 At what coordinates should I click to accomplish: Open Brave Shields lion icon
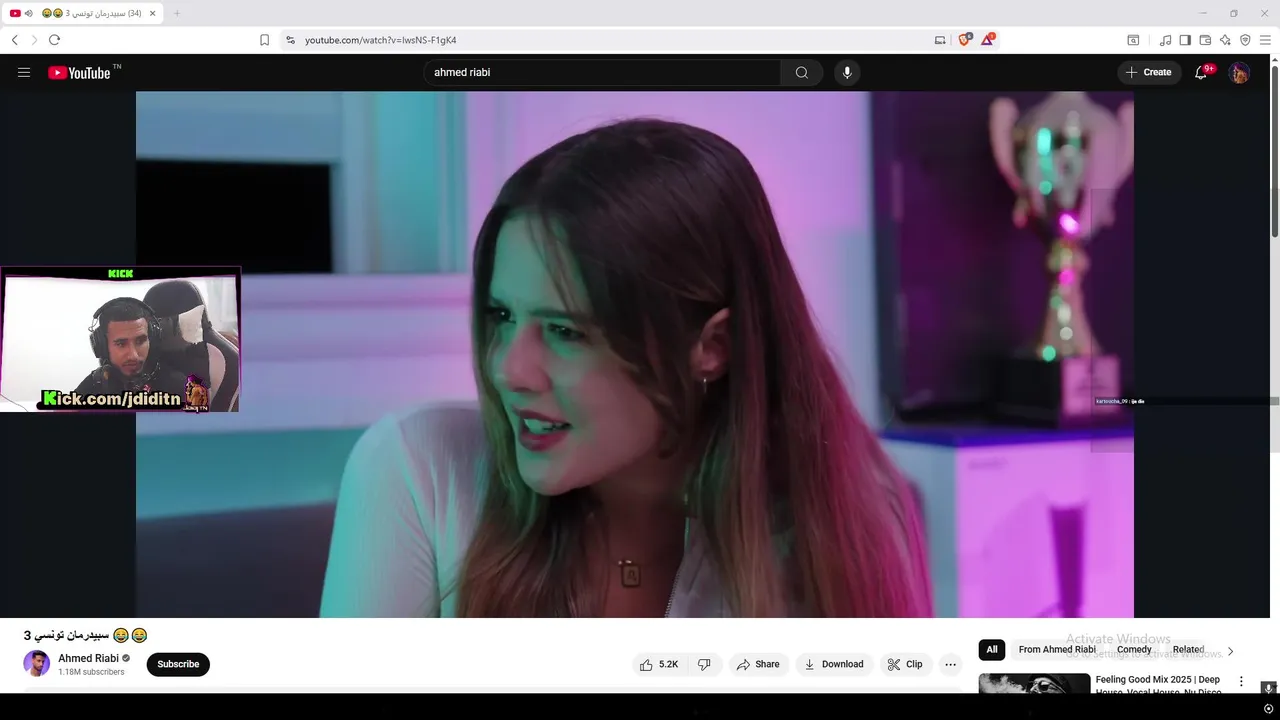tap(965, 40)
